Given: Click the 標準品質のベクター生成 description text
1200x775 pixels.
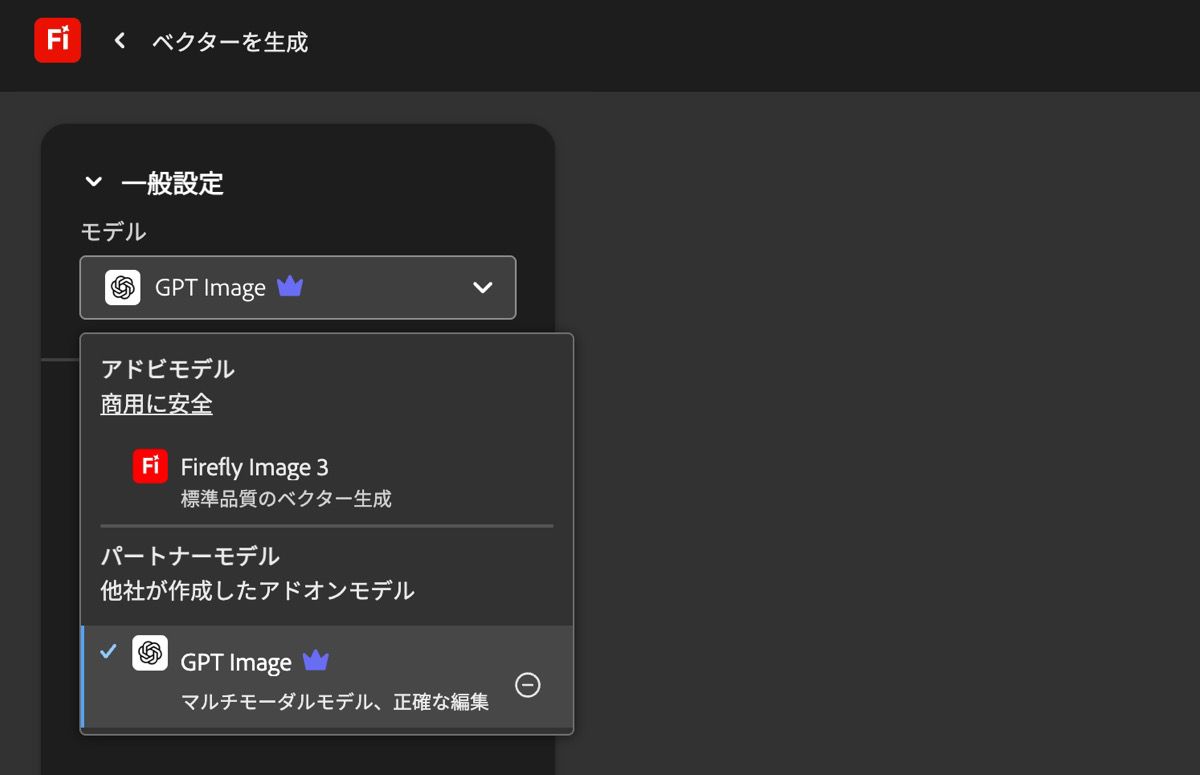Looking at the screenshot, I should (x=286, y=498).
